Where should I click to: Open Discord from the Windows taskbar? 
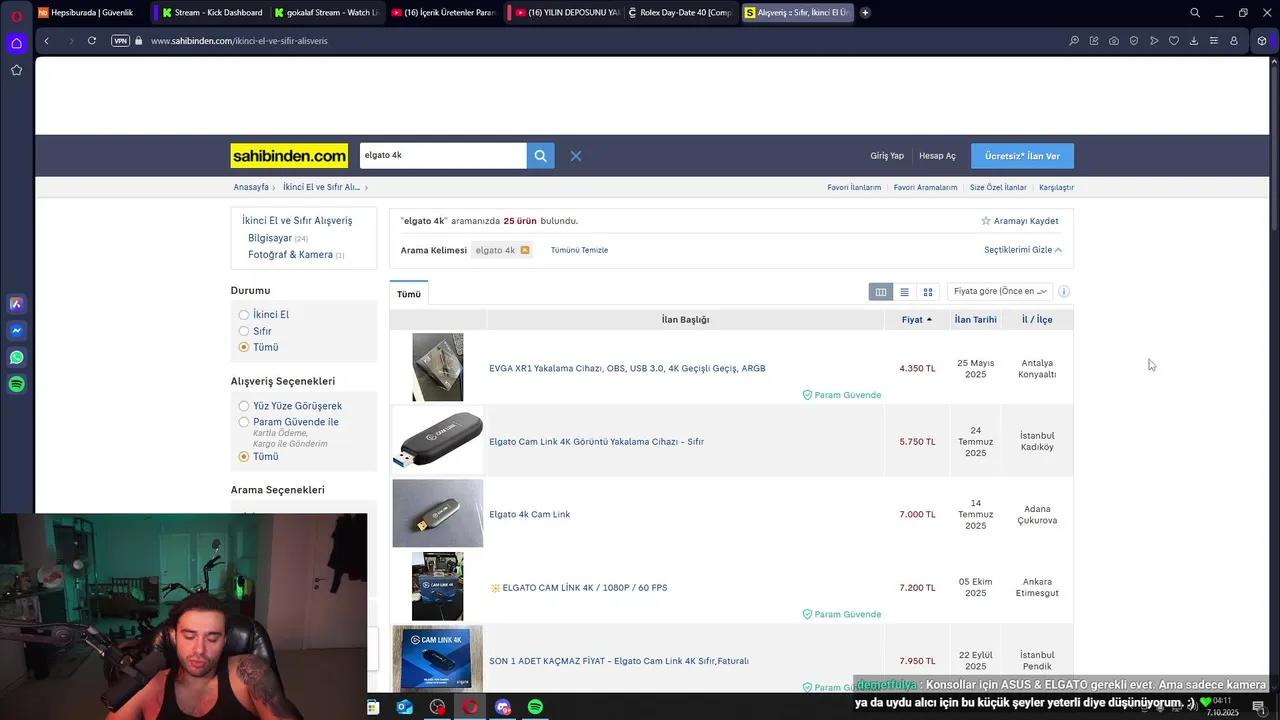(502, 707)
